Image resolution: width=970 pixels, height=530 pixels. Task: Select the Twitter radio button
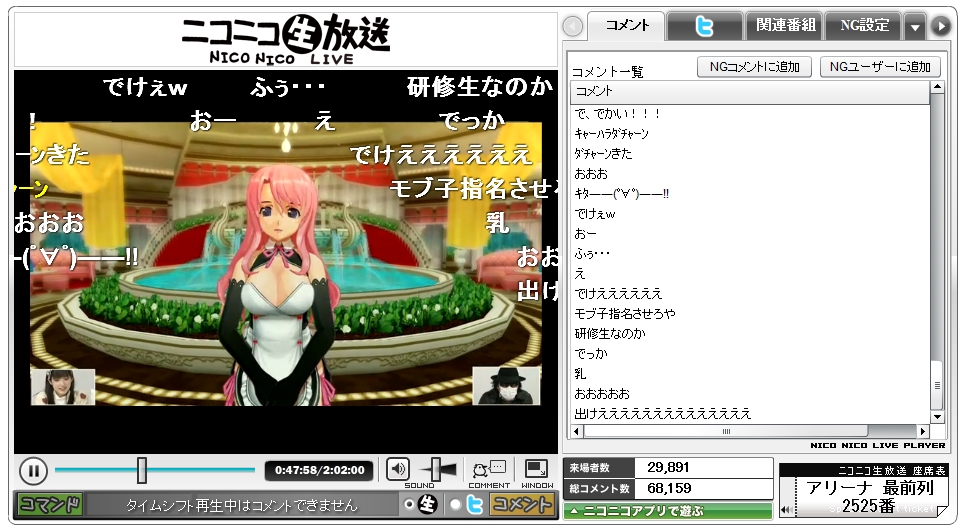click(x=455, y=505)
